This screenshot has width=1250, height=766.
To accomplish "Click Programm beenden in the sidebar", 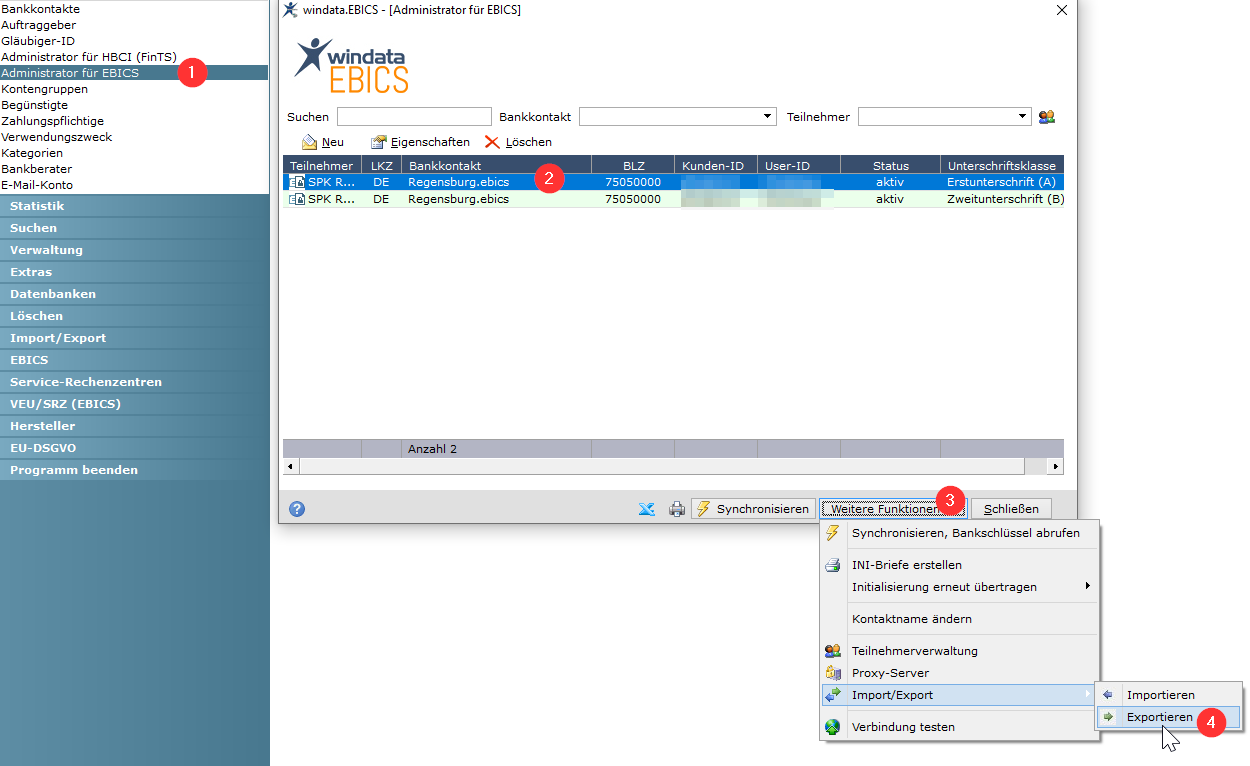I will point(135,470).
